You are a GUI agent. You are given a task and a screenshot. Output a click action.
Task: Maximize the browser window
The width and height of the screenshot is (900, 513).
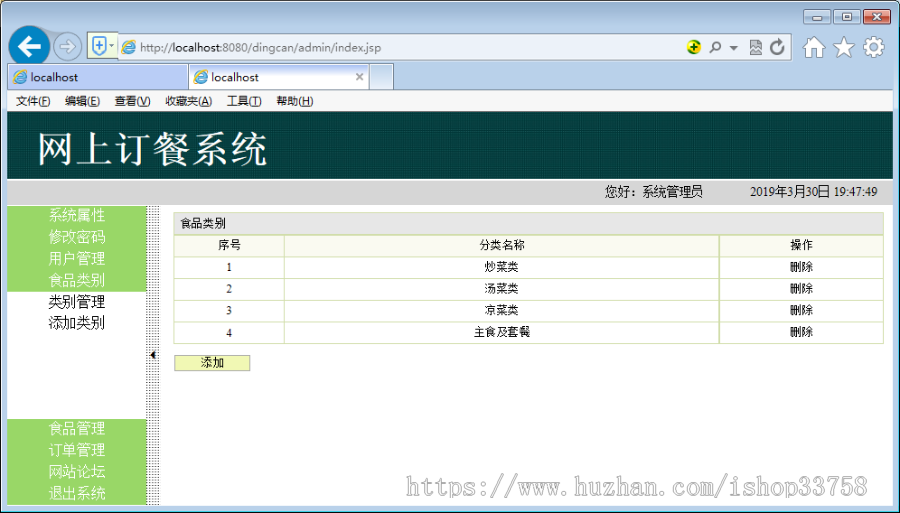pos(847,17)
